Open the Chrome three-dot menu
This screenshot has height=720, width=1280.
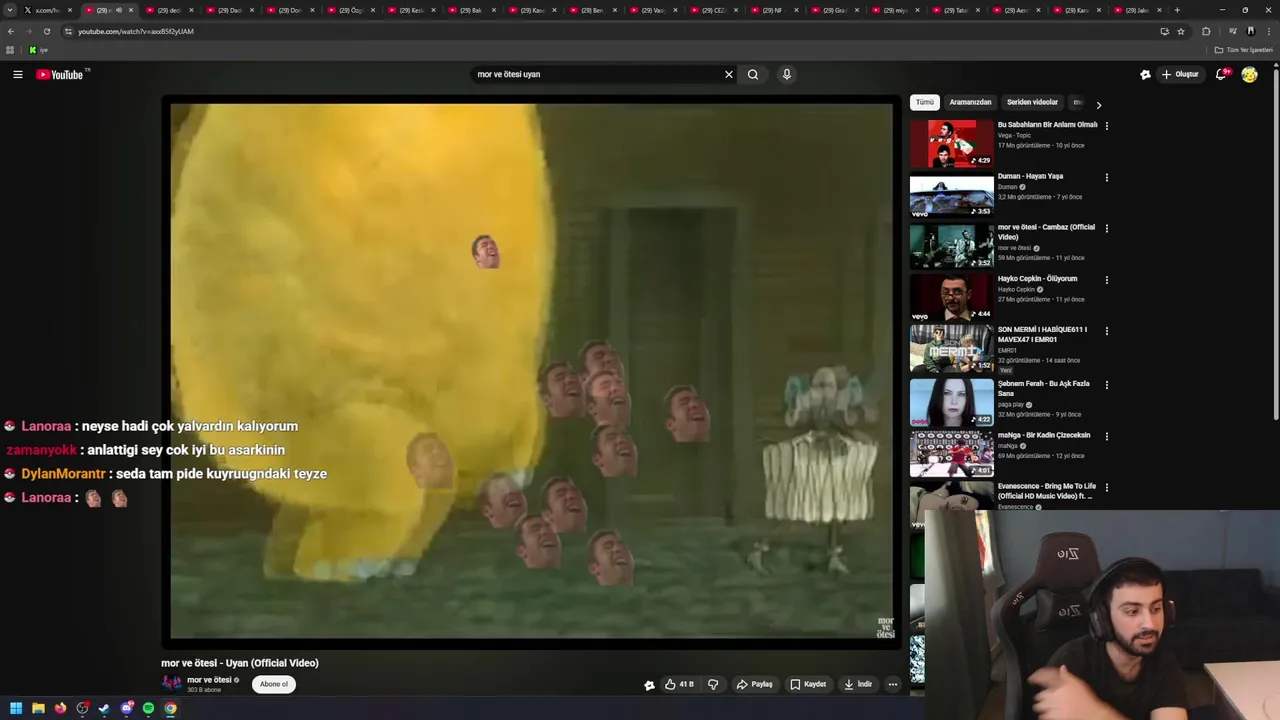tap(1269, 31)
